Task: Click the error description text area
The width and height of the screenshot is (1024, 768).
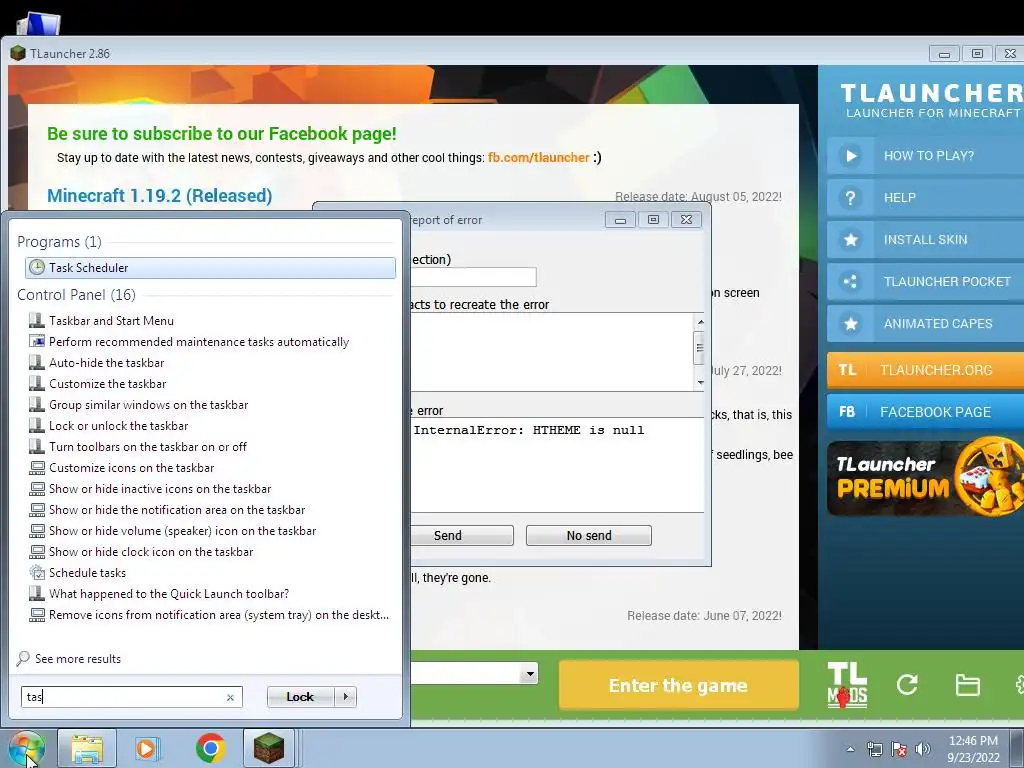Action: tap(552, 352)
